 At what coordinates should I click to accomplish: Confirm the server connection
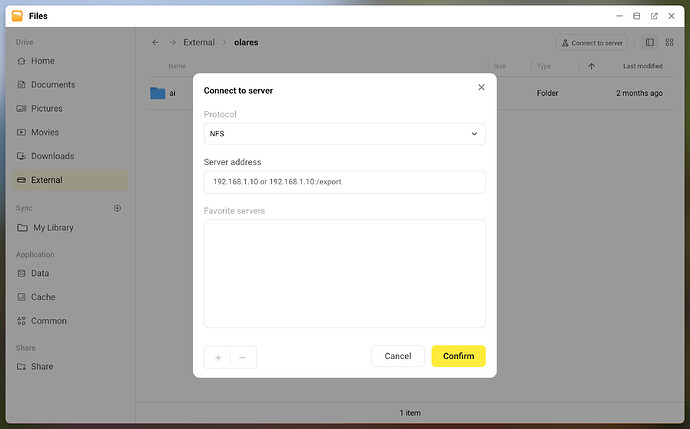458,356
